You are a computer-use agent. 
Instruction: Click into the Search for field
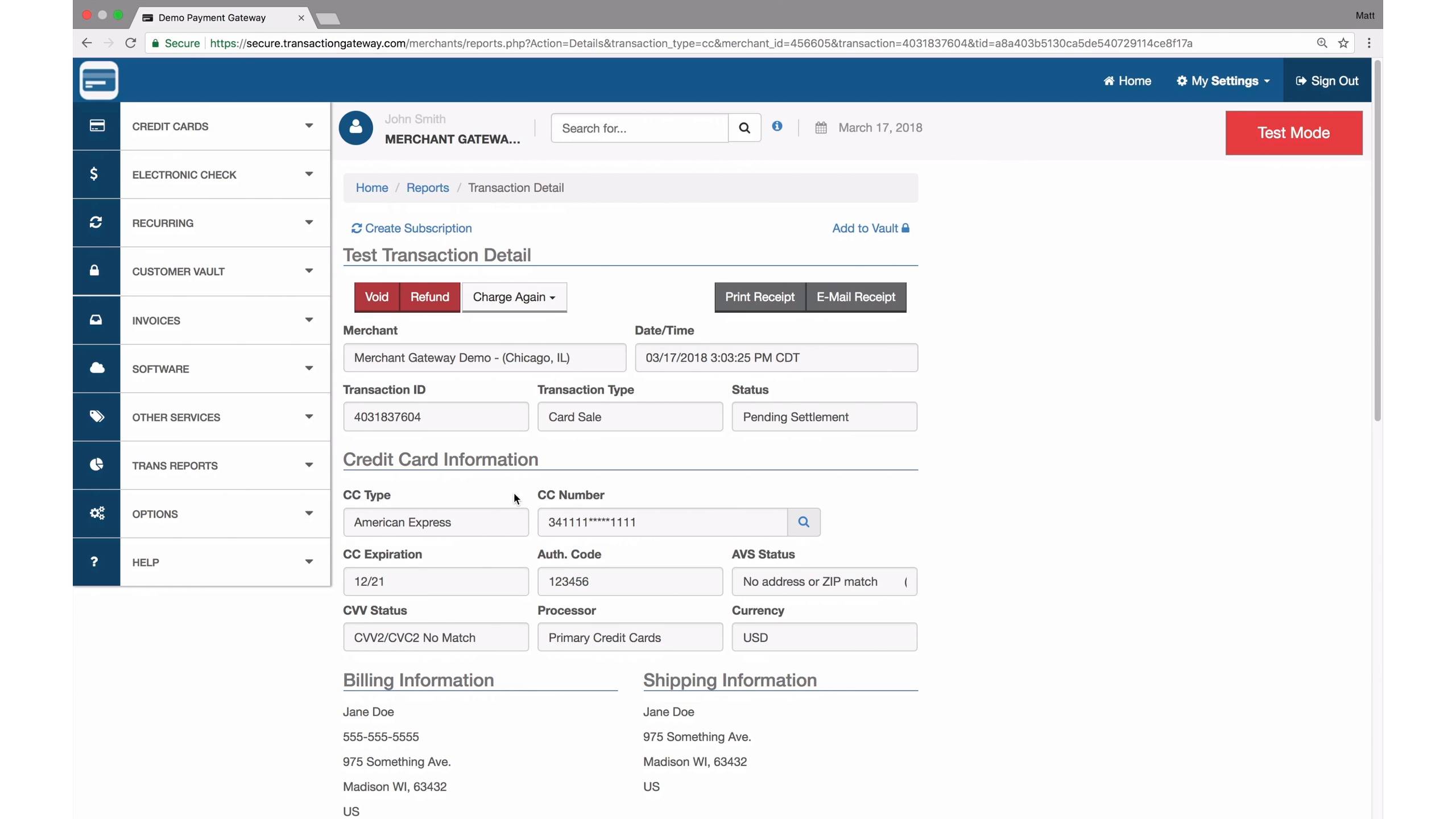[x=639, y=128]
